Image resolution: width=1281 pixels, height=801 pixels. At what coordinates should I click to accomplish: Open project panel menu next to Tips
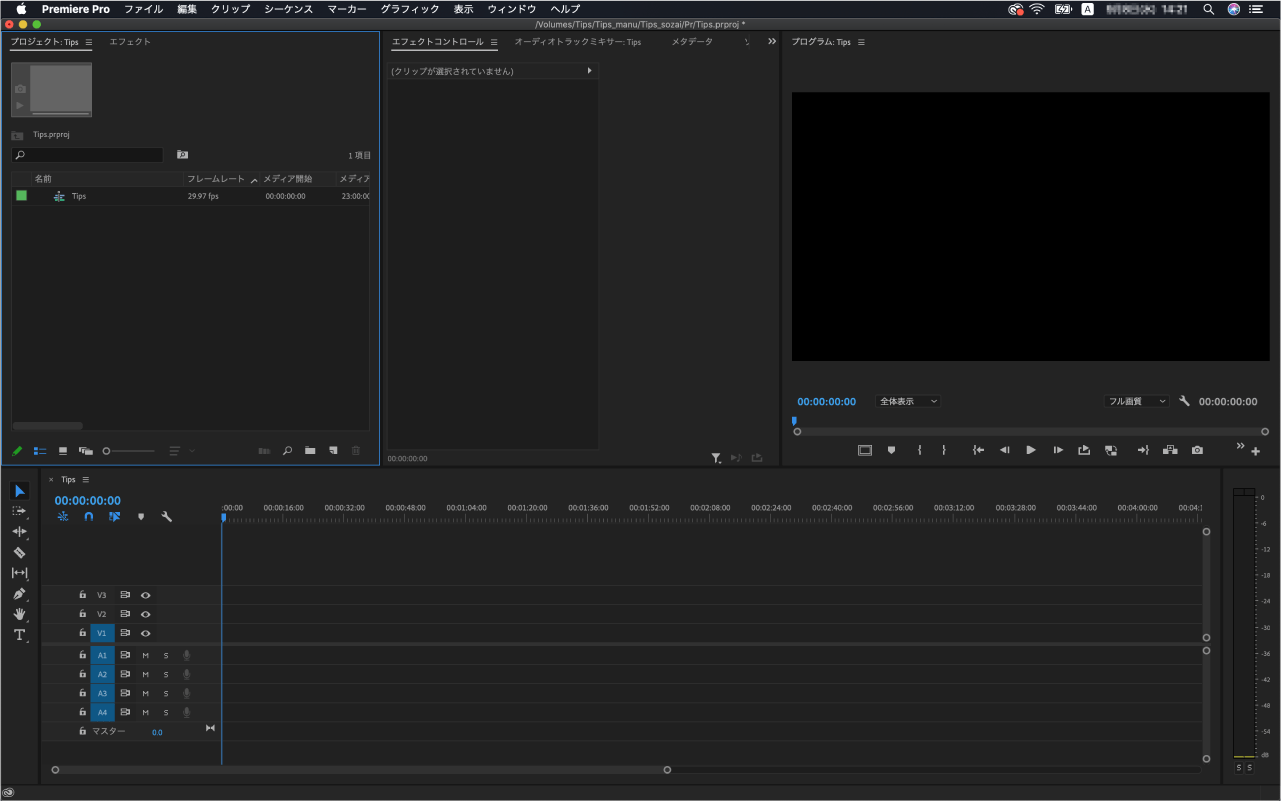pos(89,42)
